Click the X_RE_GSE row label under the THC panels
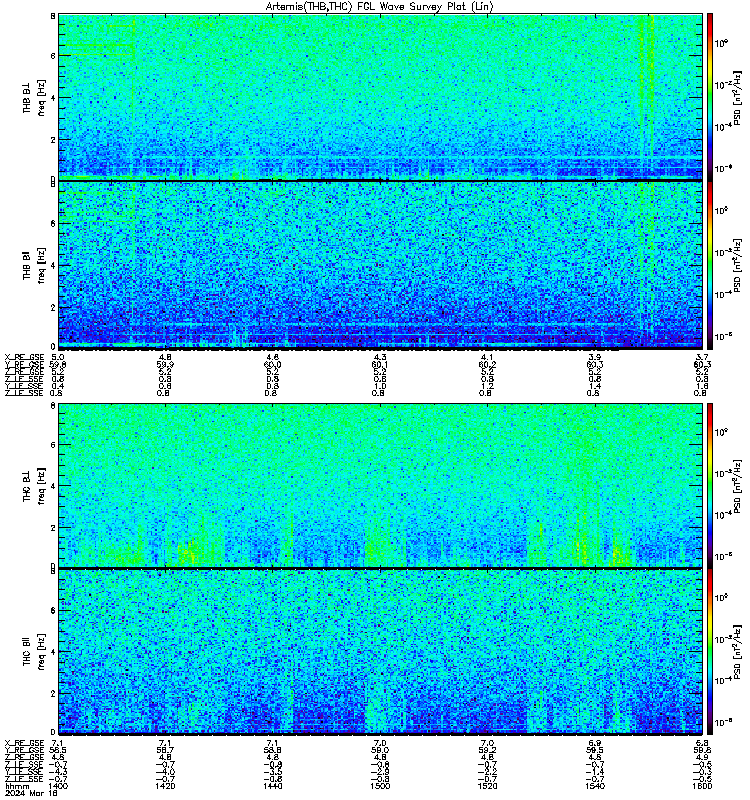 (24, 743)
